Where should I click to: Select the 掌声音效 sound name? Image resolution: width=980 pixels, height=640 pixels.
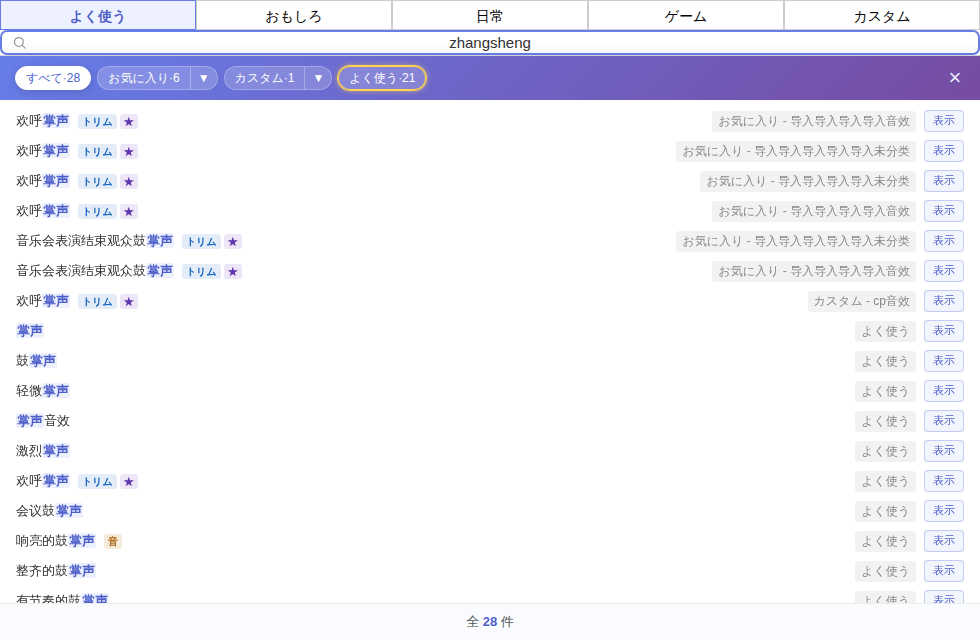tap(42, 421)
